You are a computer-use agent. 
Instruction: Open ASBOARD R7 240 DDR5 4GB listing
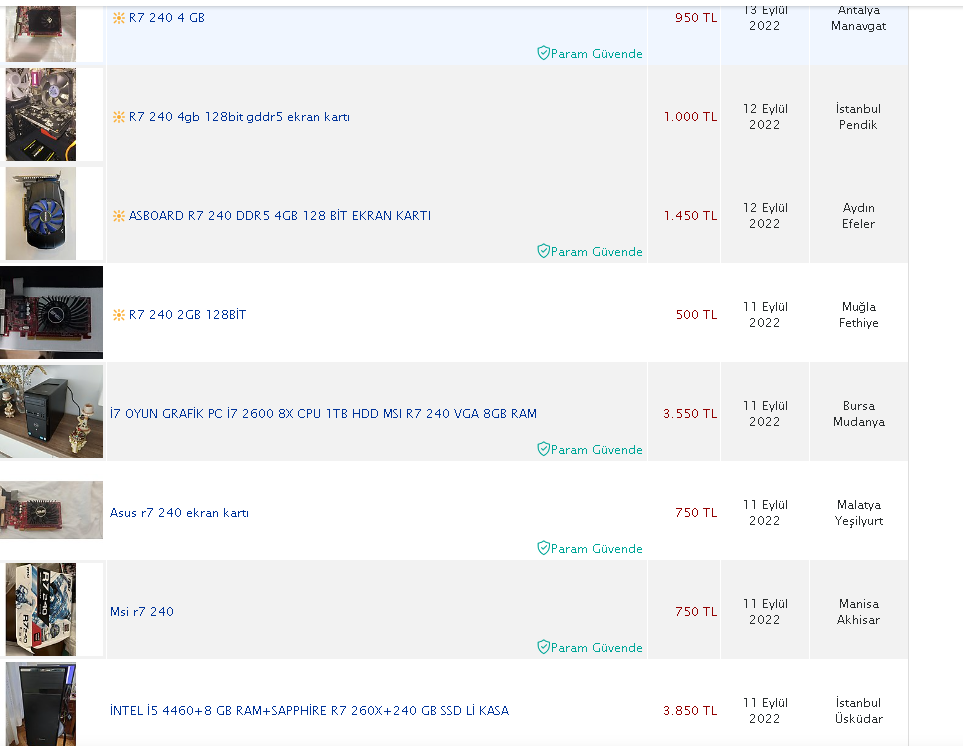tap(279, 216)
